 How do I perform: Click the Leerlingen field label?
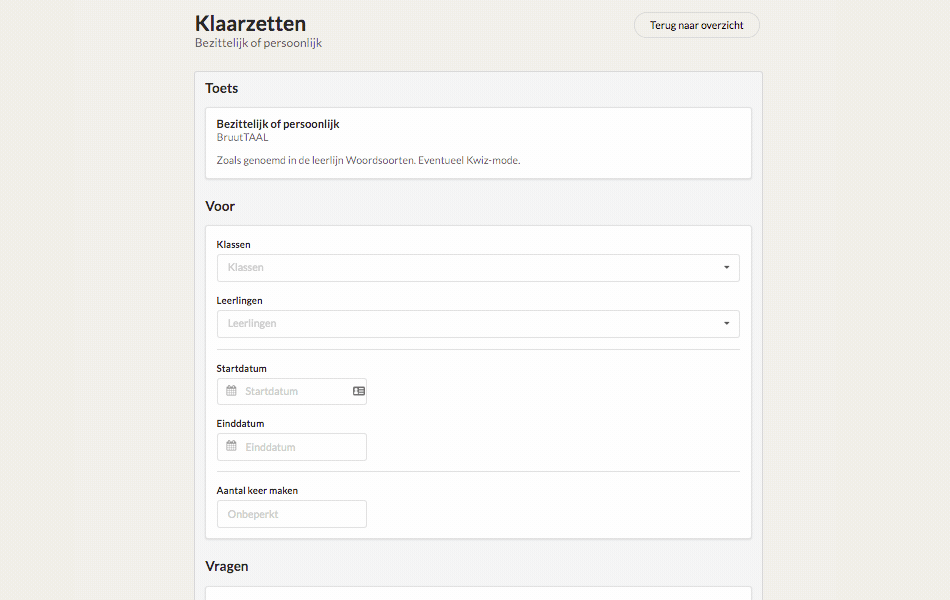coord(239,301)
